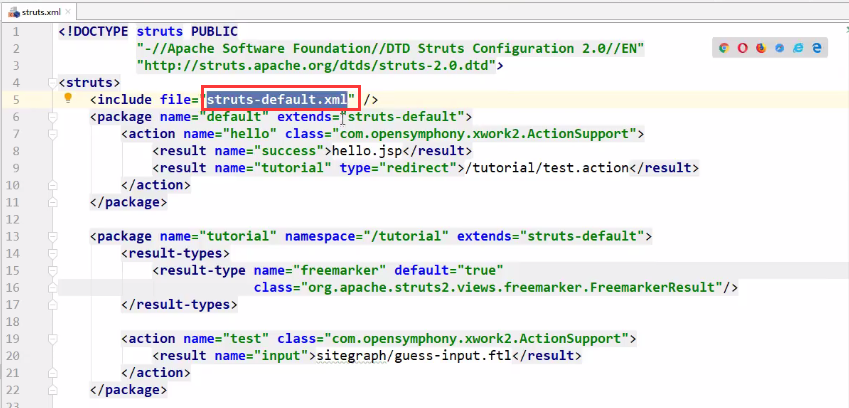Open preview in Internet Explorer

pyautogui.click(x=798, y=48)
